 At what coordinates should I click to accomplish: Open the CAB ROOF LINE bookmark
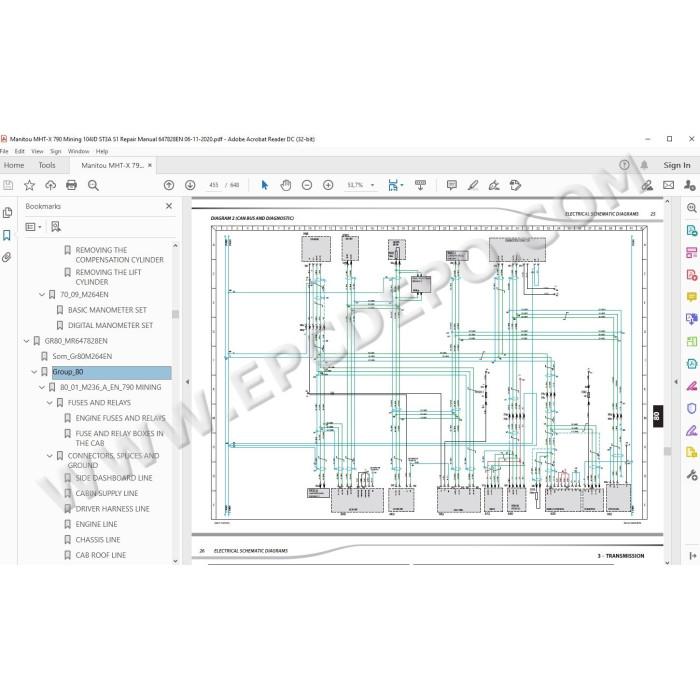(x=101, y=555)
